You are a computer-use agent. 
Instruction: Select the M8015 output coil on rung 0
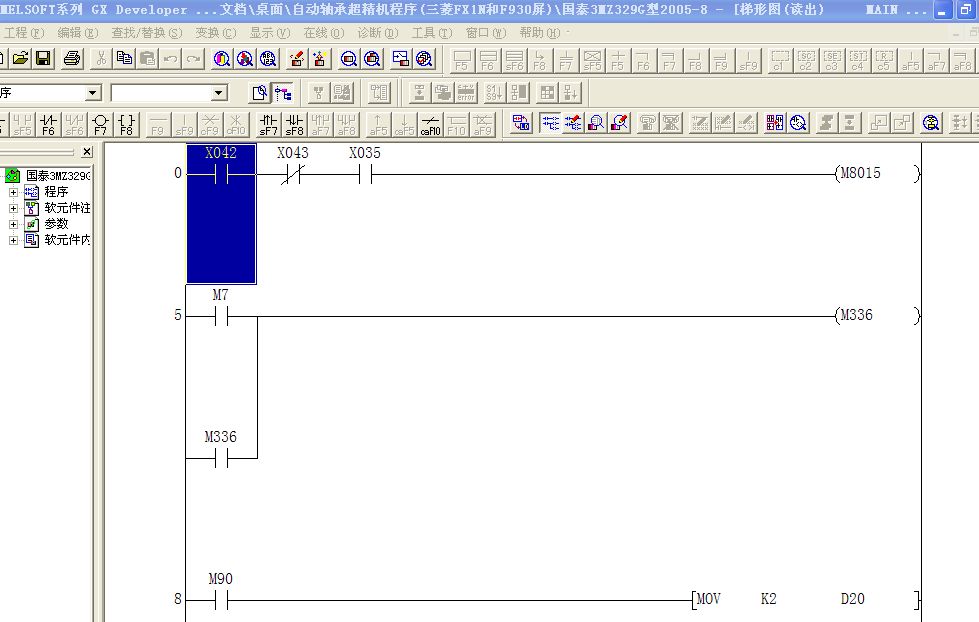(860, 174)
